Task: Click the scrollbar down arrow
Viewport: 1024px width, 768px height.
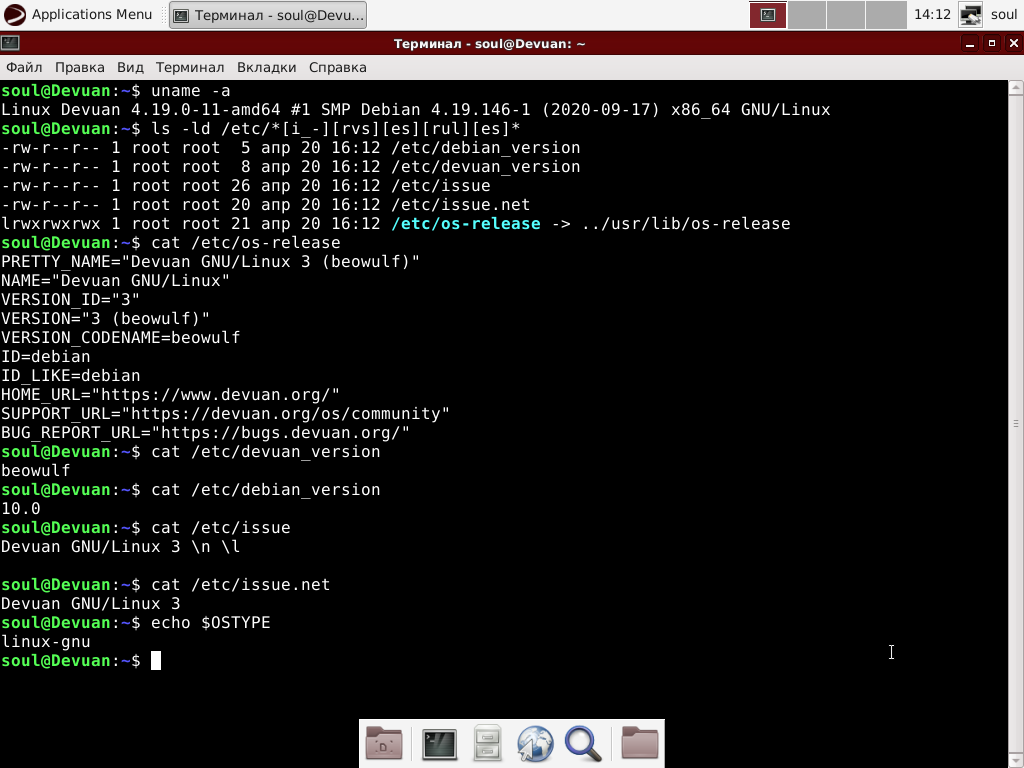Action: (1016, 760)
